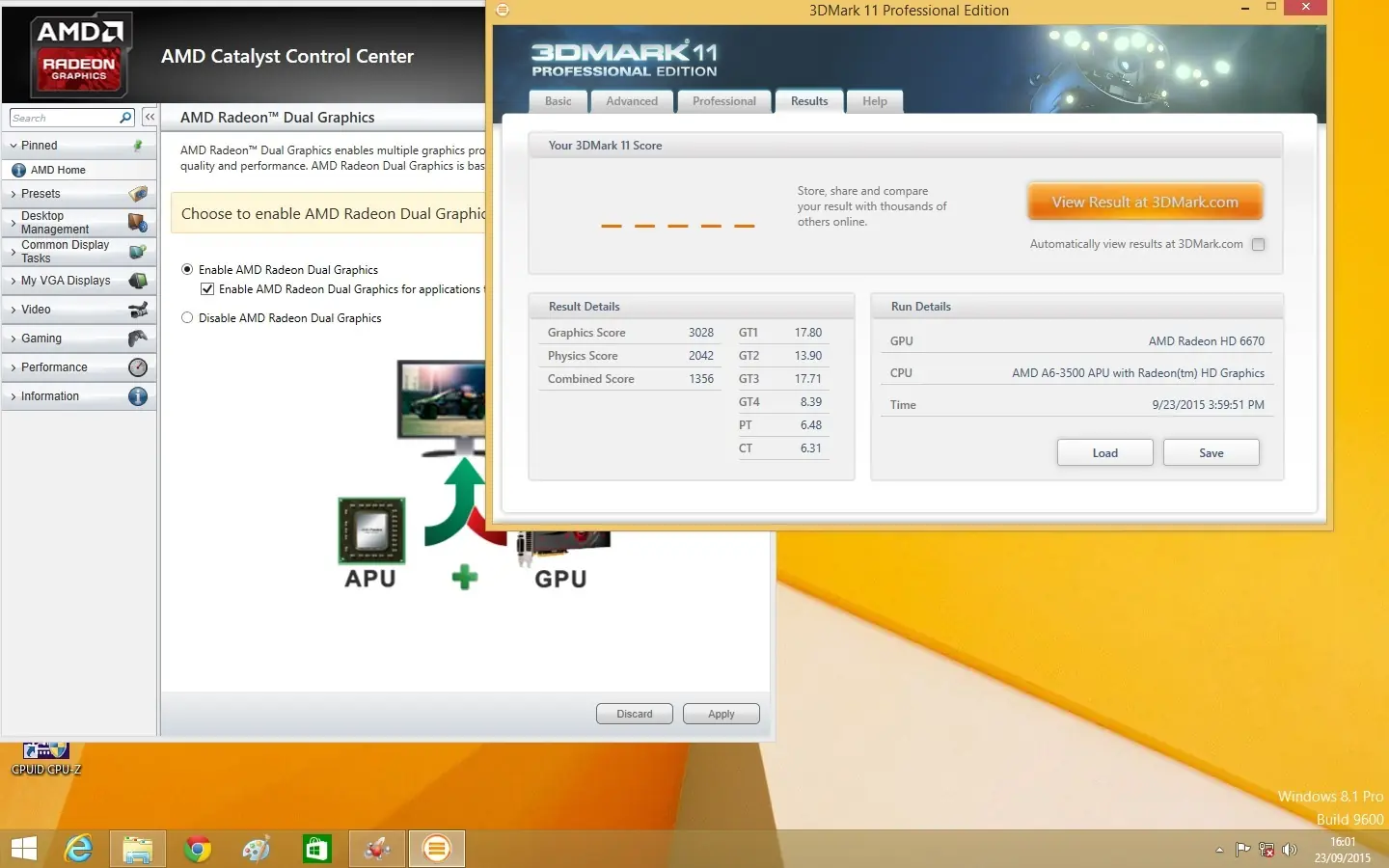Open File Explorer from the taskbar

coord(138,849)
